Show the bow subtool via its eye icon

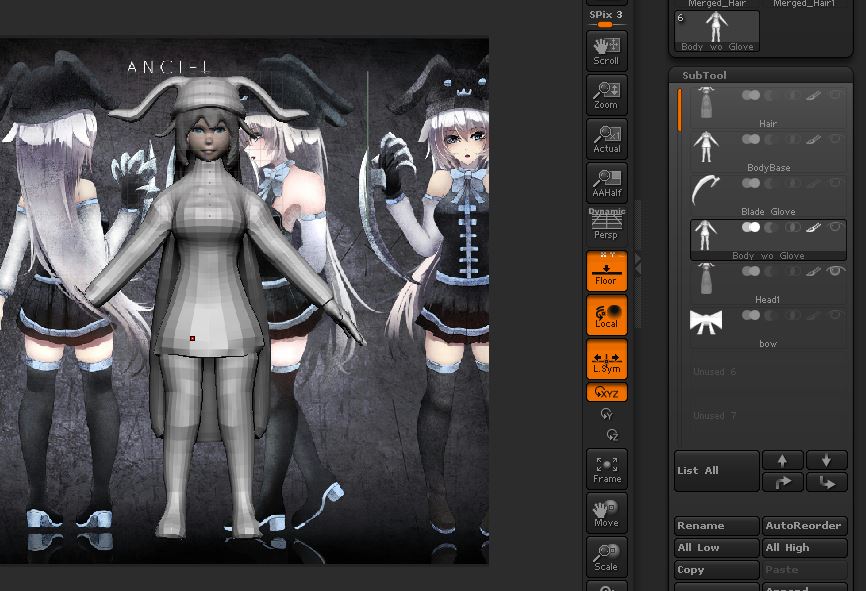(x=836, y=315)
